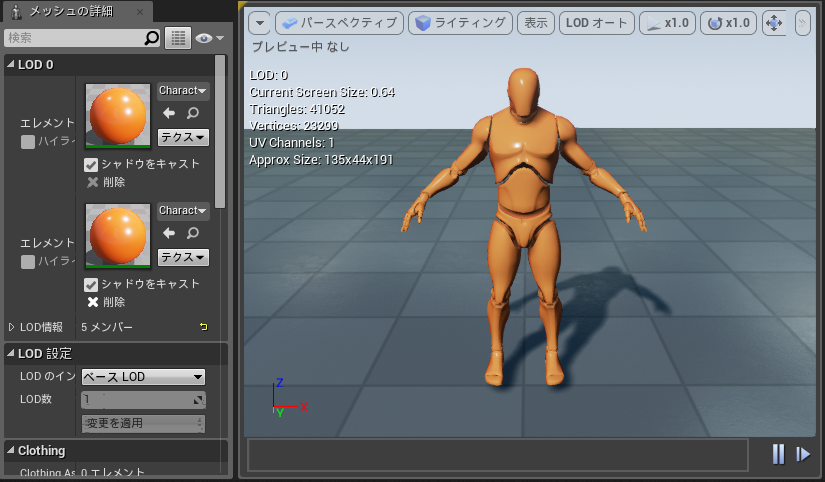
Task: Click the first material's use-selected arrow icon
Action: click(169, 114)
